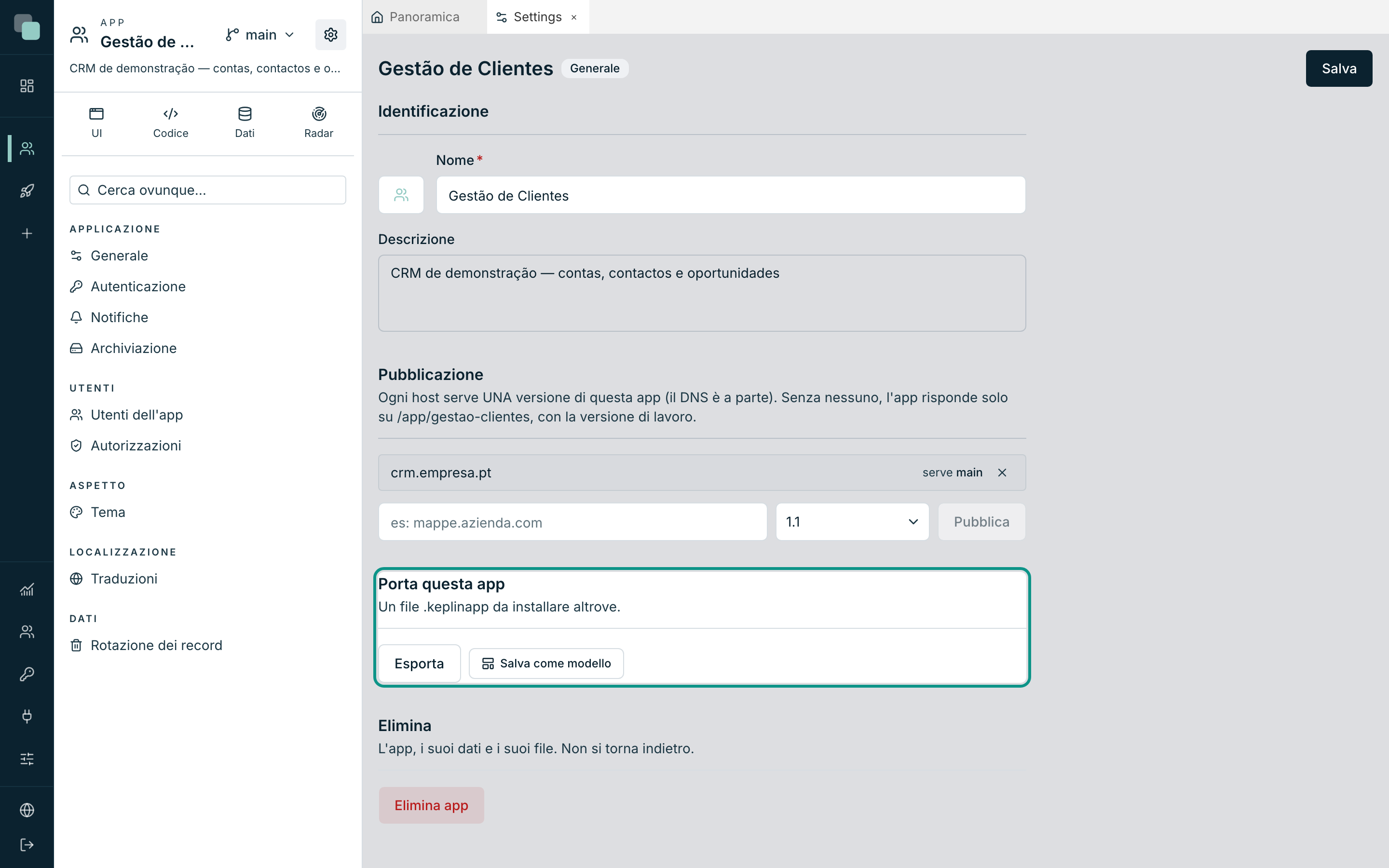Open the key icon in rail
The height and width of the screenshot is (868, 1389).
(27, 674)
